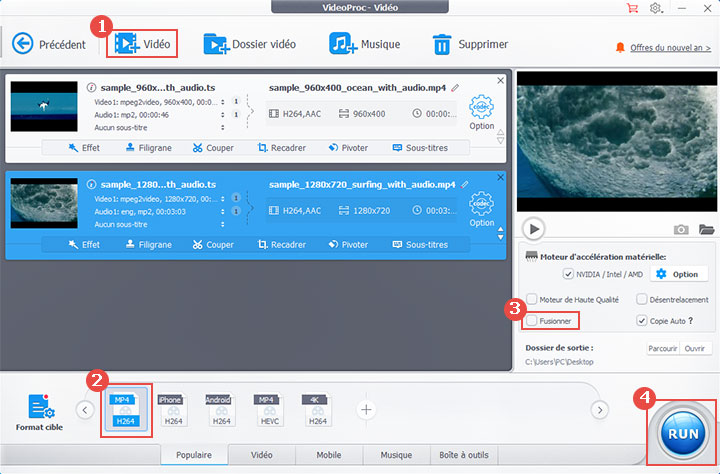Image resolution: width=720 pixels, height=474 pixels.
Task: Click Parcourir to choose the output folder
Action: pos(663,349)
